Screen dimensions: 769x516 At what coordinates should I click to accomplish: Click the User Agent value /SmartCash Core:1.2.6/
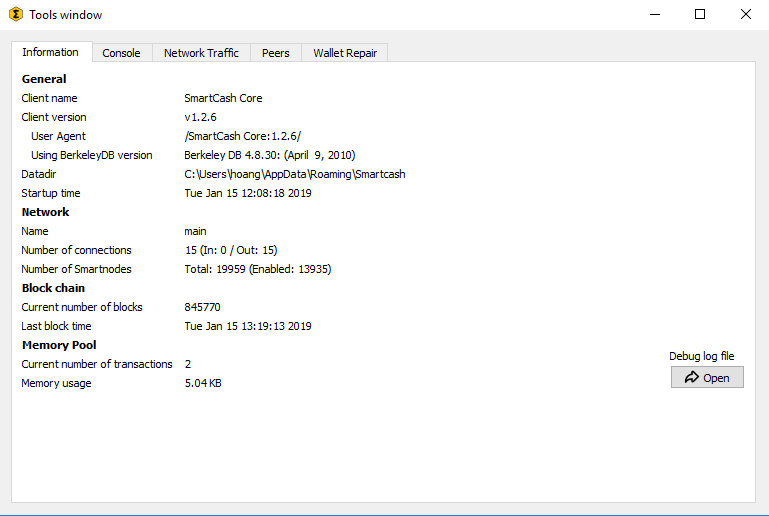tap(242, 136)
